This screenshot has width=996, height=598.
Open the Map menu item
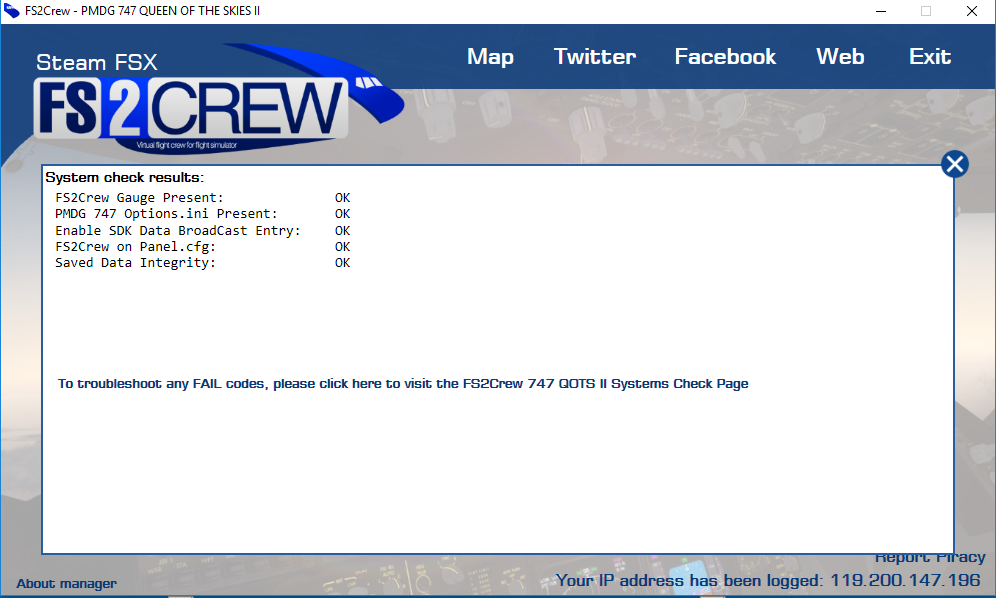(490, 57)
